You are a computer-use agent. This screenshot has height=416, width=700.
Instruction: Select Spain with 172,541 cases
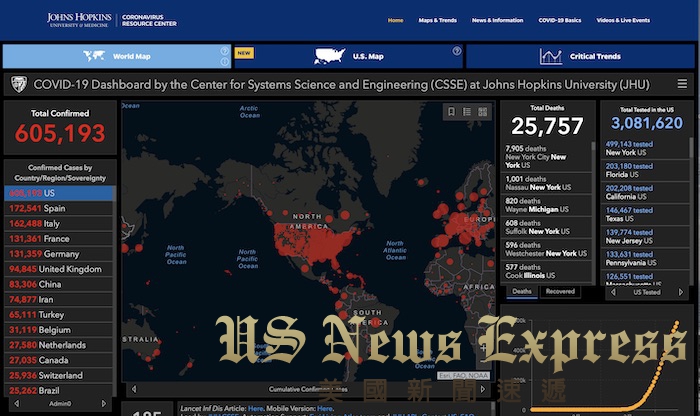[58, 208]
